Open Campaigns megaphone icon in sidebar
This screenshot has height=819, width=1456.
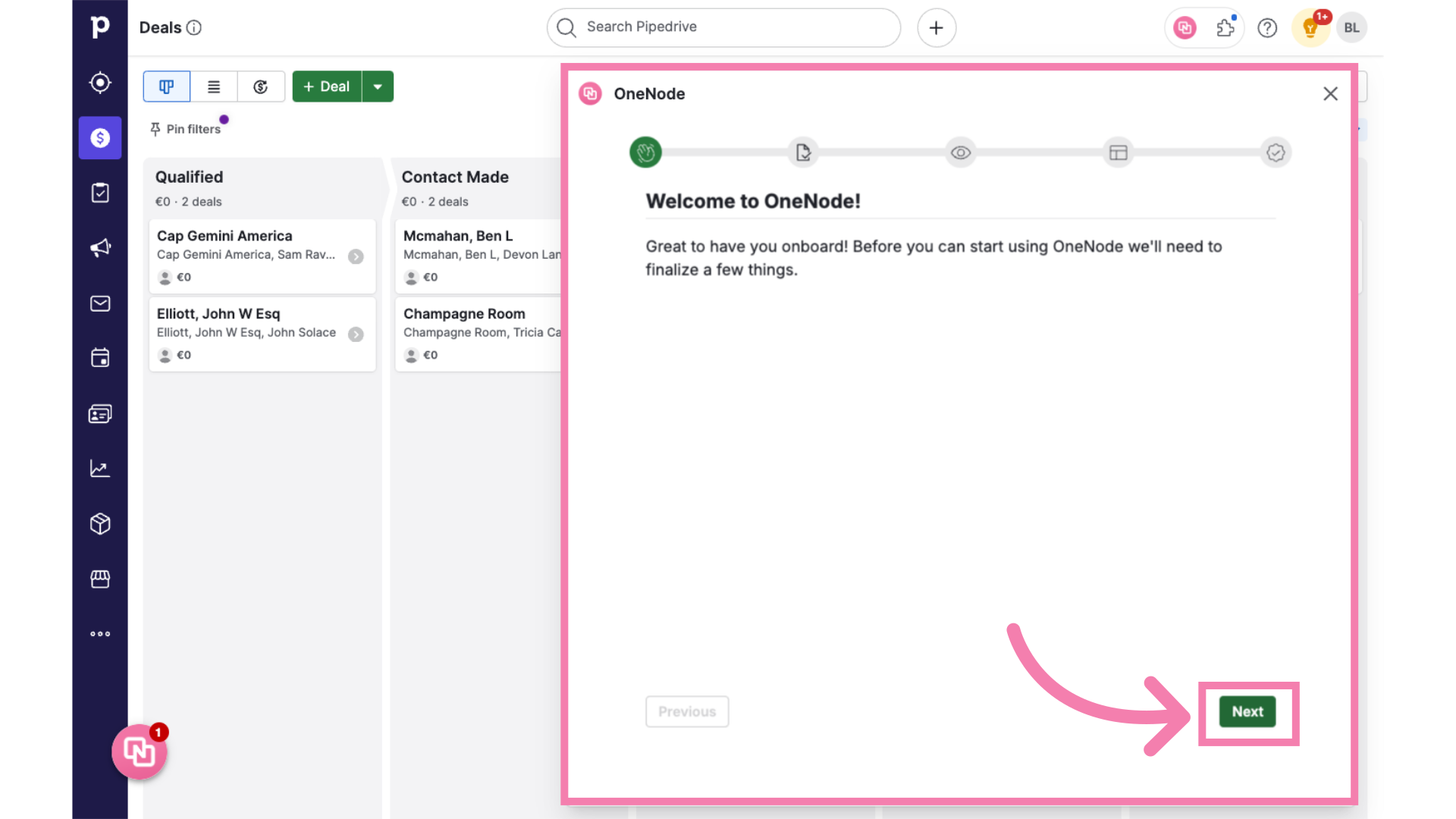click(100, 248)
